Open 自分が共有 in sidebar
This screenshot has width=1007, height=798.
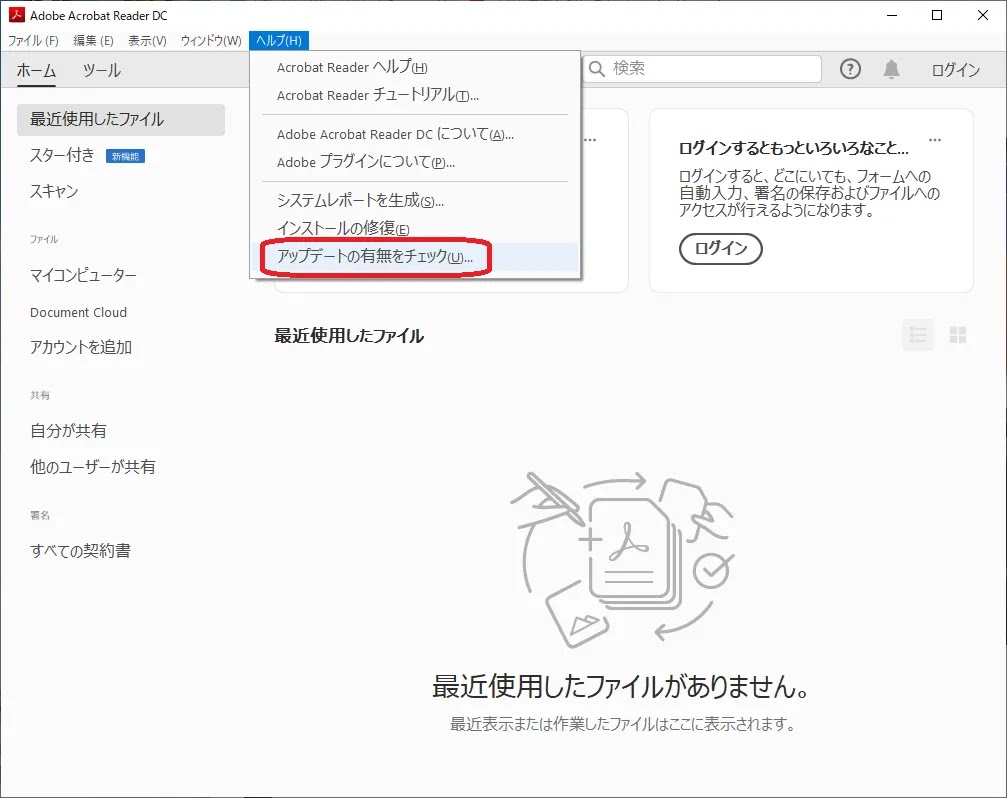tap(68, 431)
